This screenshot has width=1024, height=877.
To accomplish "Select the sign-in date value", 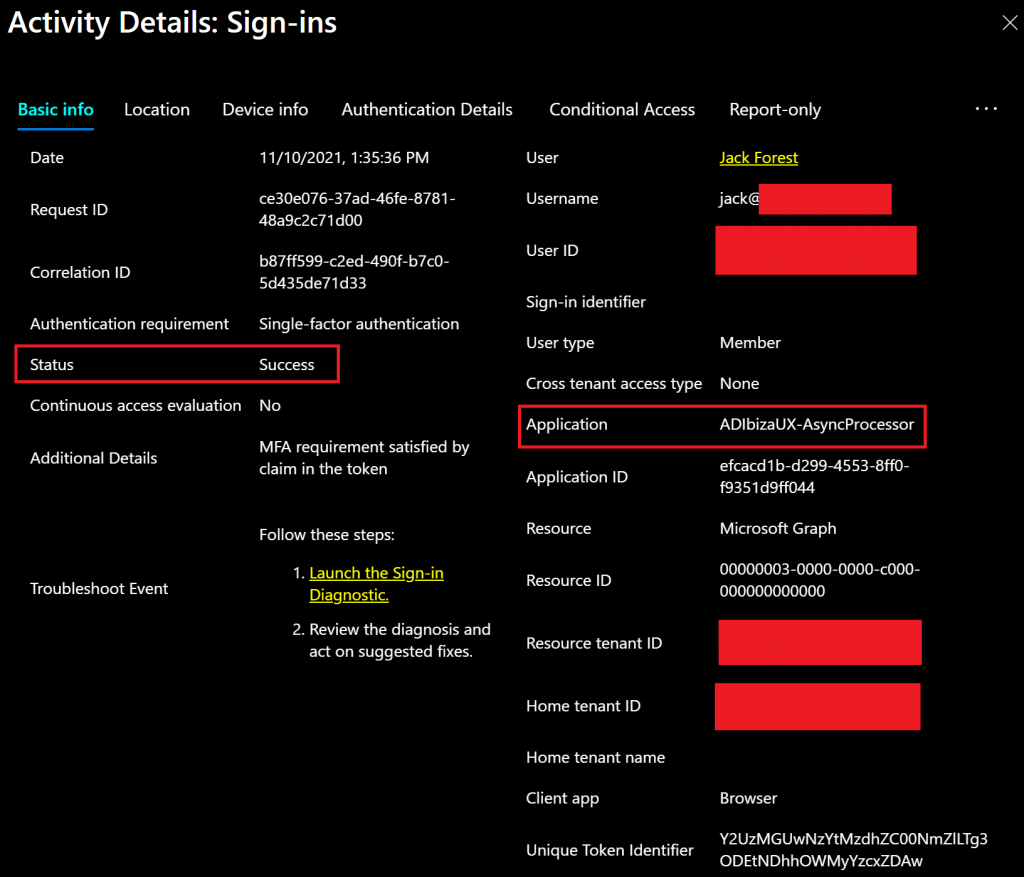I will (344, 158).
